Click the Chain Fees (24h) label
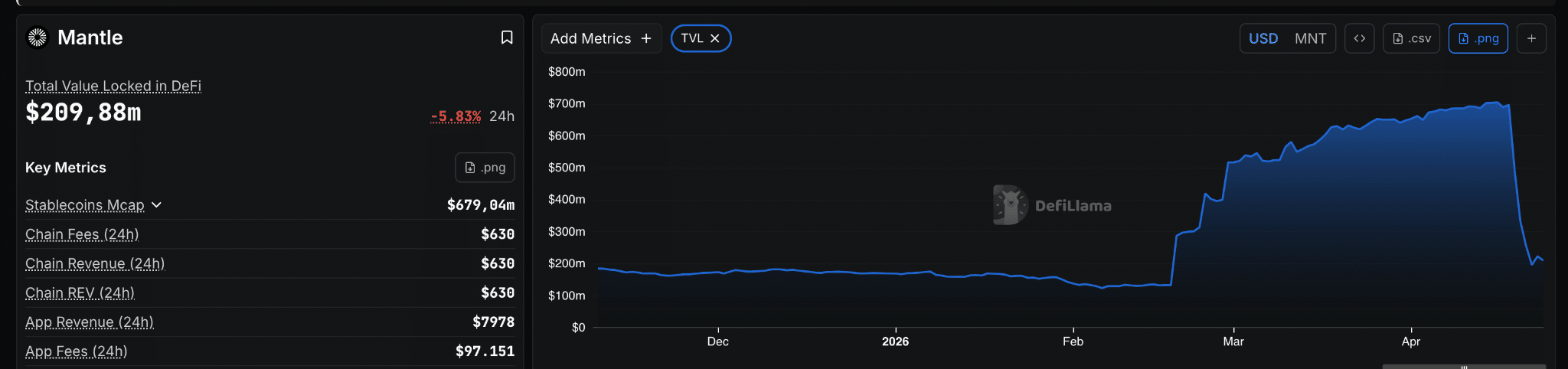The width and height of the screenshot is (1568, 369). 82,234
